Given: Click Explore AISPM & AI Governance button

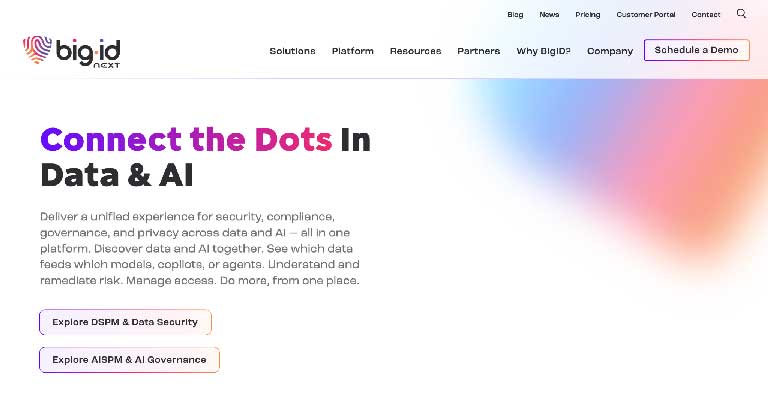Looking at the screenshot, I should tap(129, 360).
